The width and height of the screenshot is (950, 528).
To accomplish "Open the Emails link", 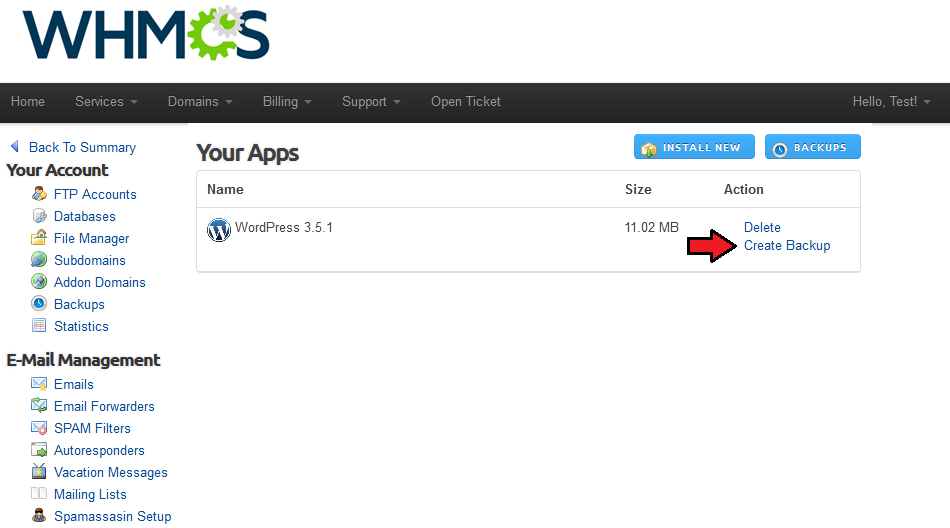I will (74, 384).
